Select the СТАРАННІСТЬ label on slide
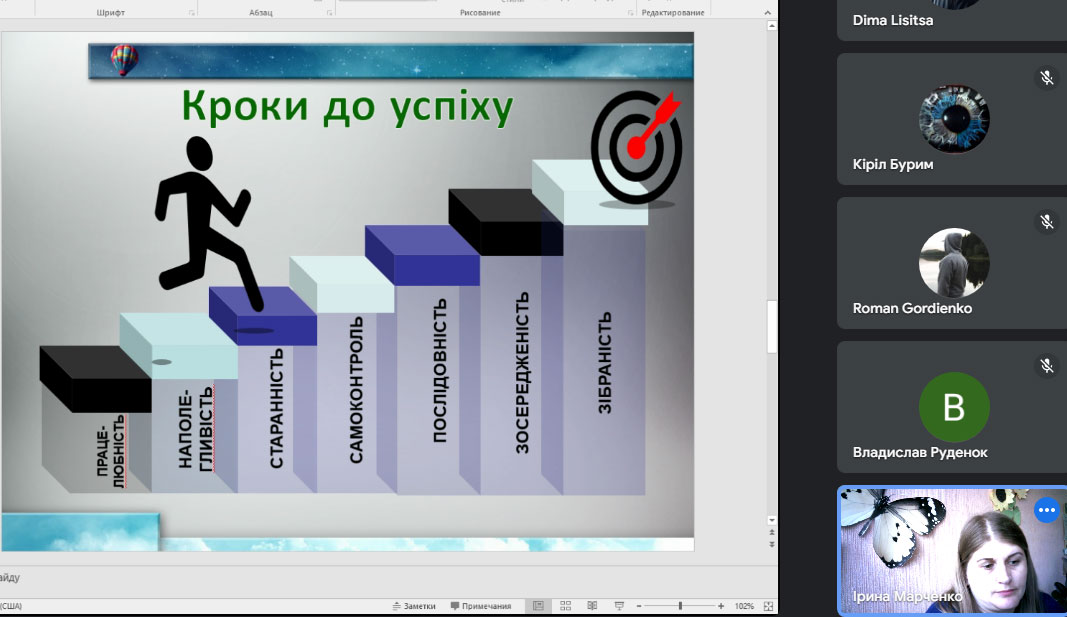1067x617 pixels. click(276, 408)
